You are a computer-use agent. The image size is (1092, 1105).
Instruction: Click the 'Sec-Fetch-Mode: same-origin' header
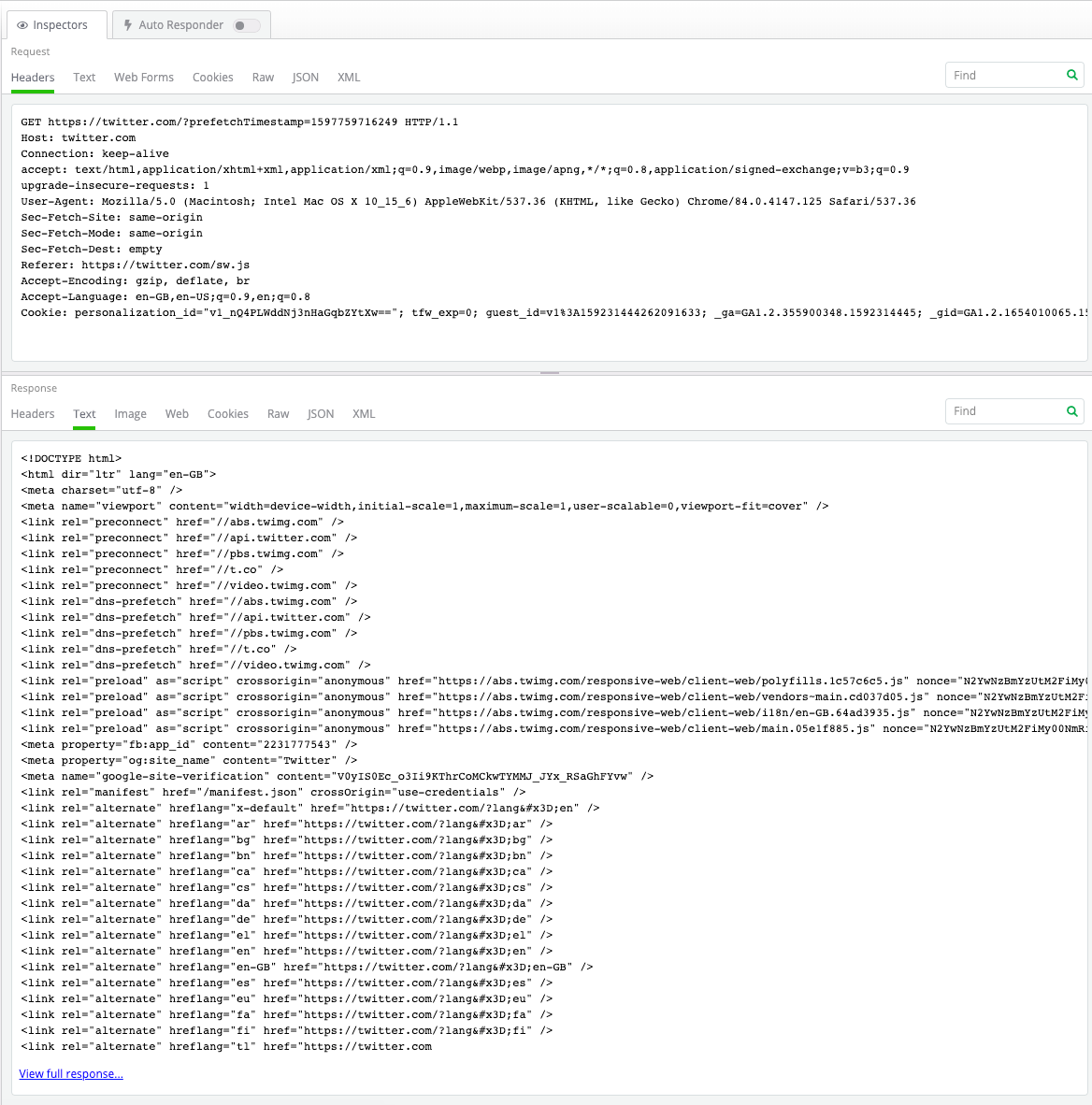pyautogui.click(x=111, y=234)
